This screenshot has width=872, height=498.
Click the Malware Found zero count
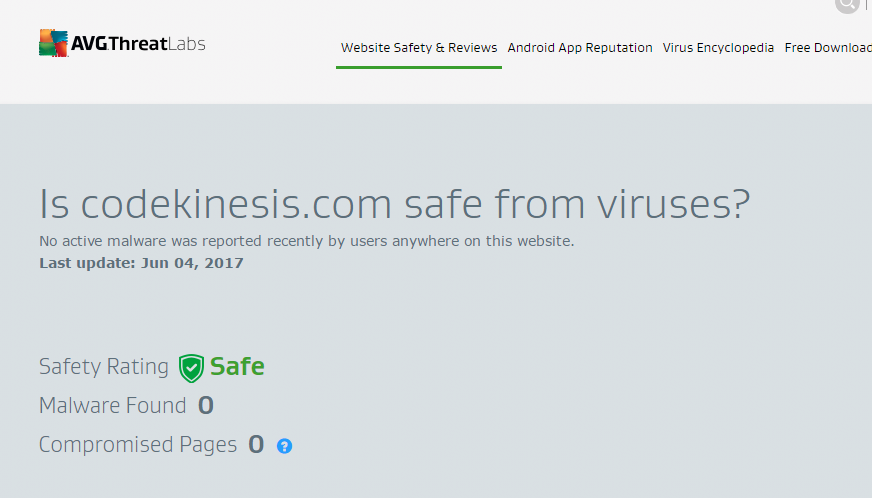click(x=206, y=406)
